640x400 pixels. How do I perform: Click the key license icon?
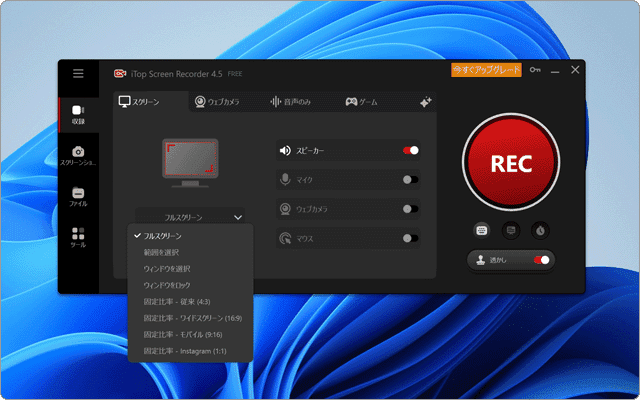535,70
